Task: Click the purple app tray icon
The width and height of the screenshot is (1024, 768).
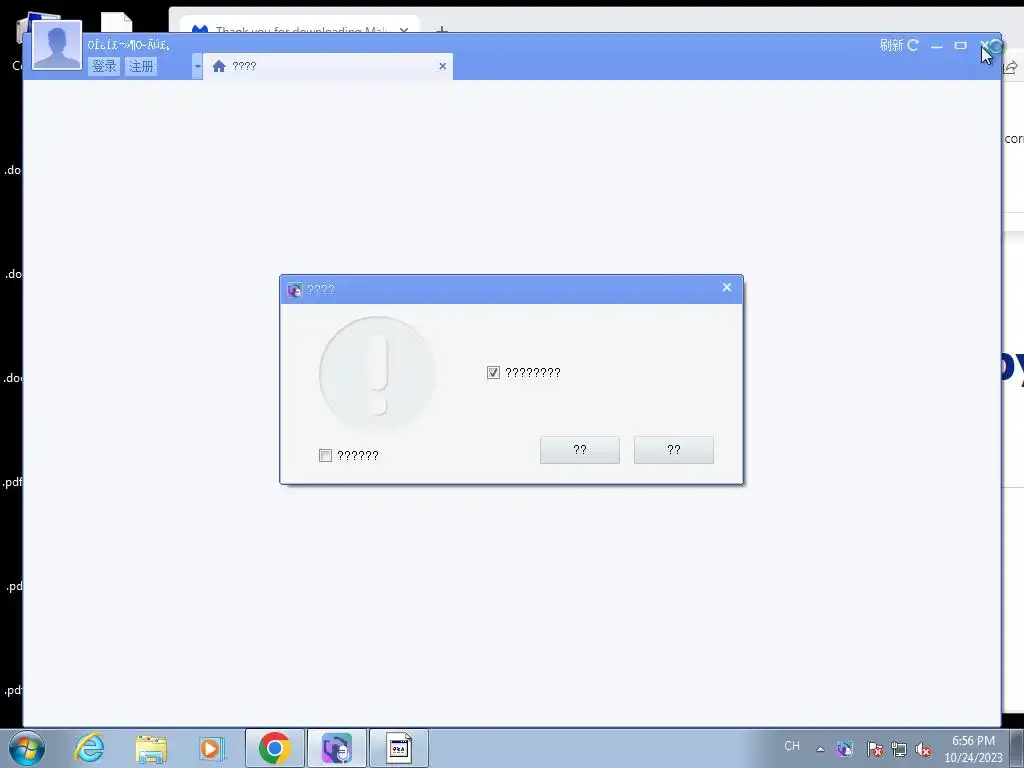Action: point(845,749)
